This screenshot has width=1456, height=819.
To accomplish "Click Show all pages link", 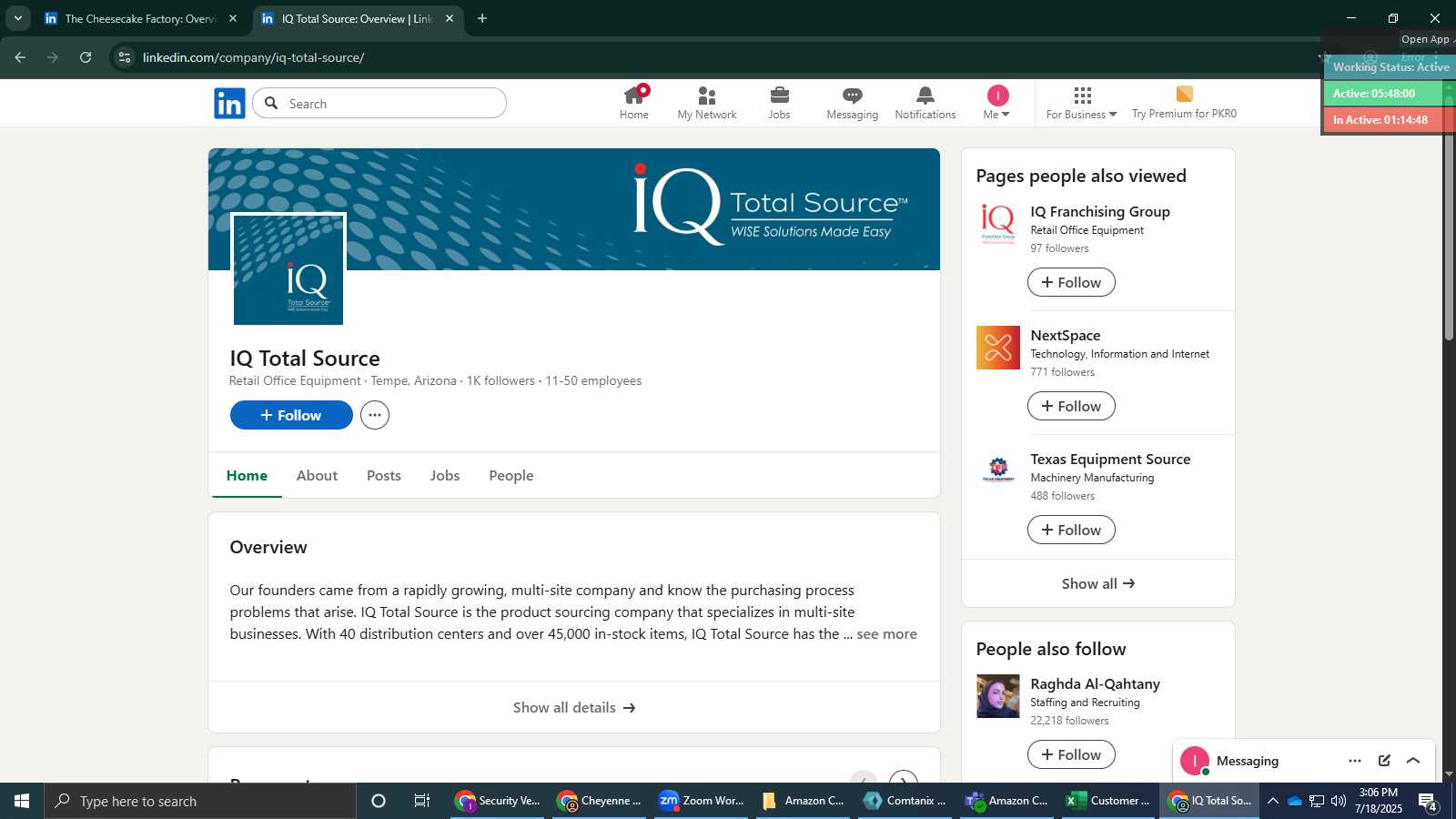I will 1098,583.
